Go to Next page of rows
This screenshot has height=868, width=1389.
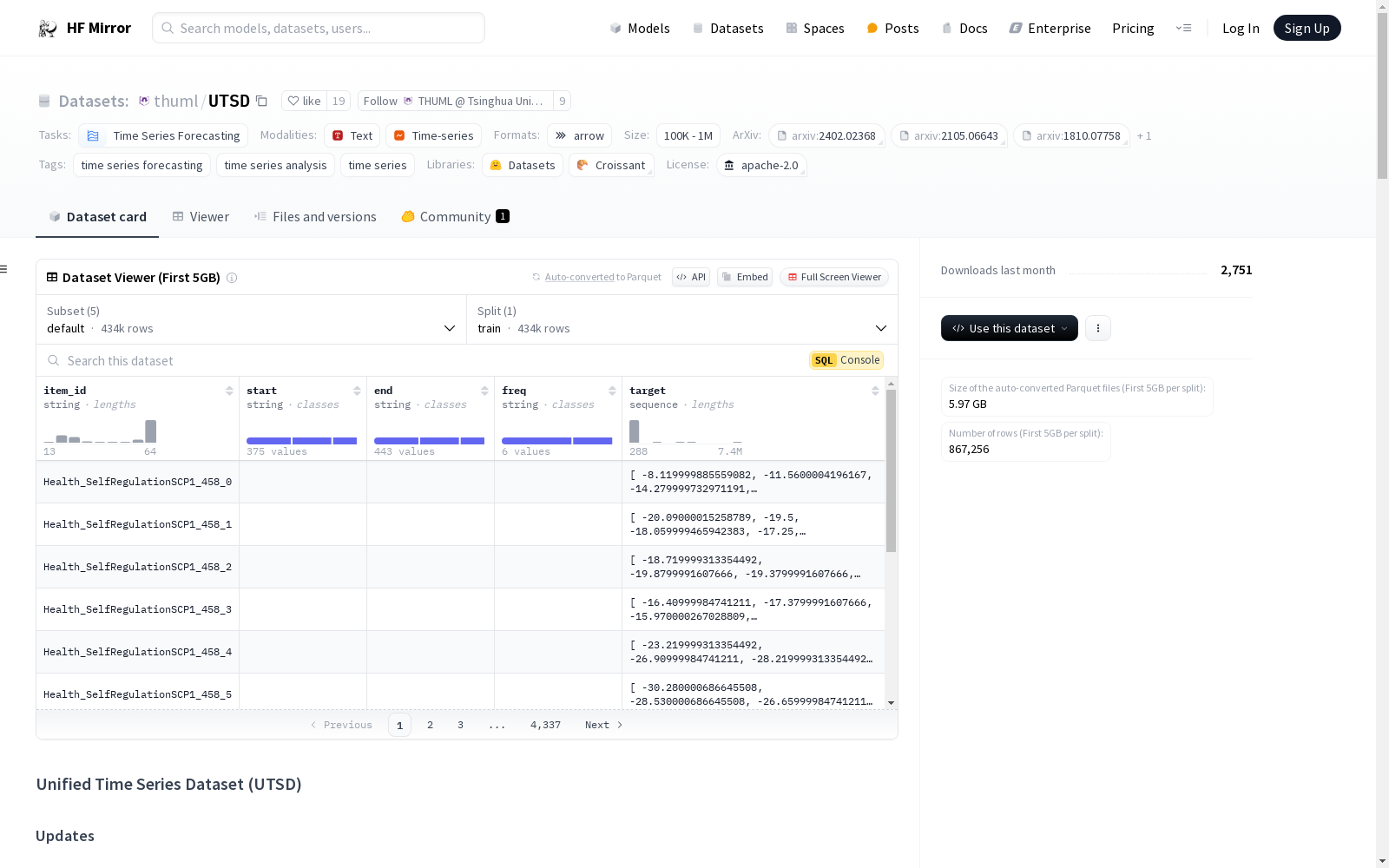coord(603,725)
